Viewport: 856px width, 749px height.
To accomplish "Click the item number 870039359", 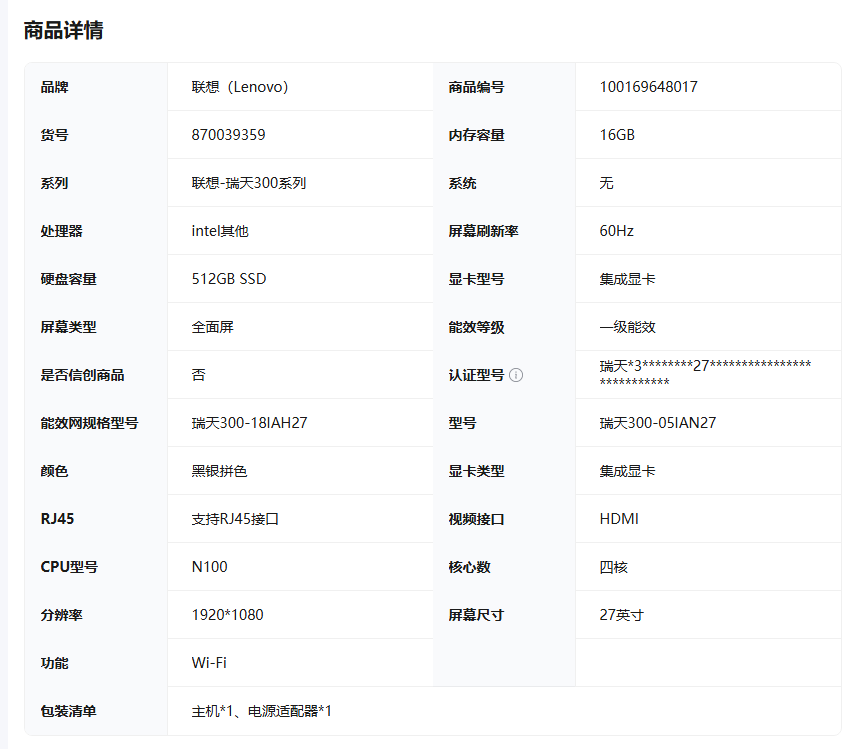I will 228,135.
